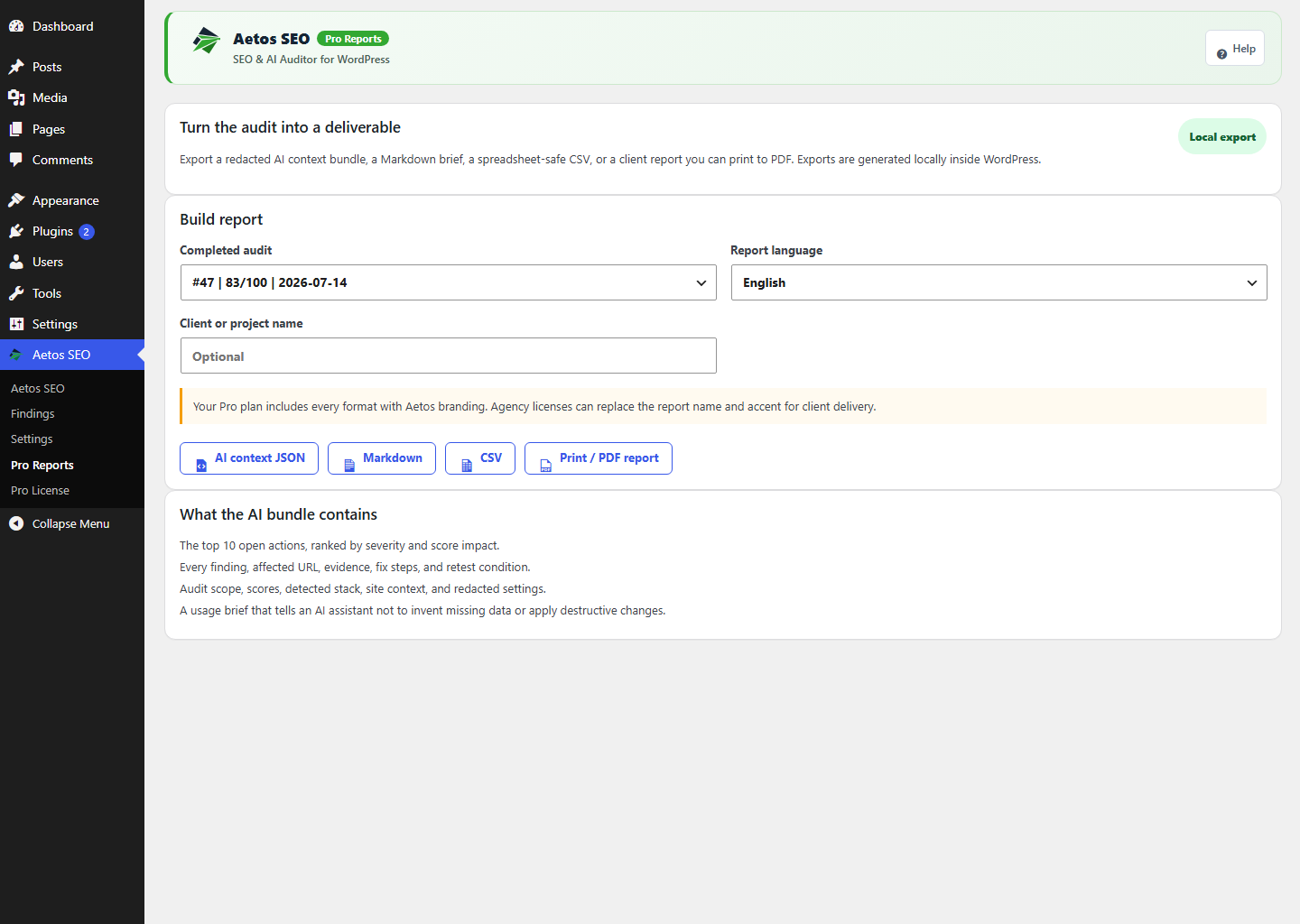Focus the Client or project name field

(x=449, y=356)
